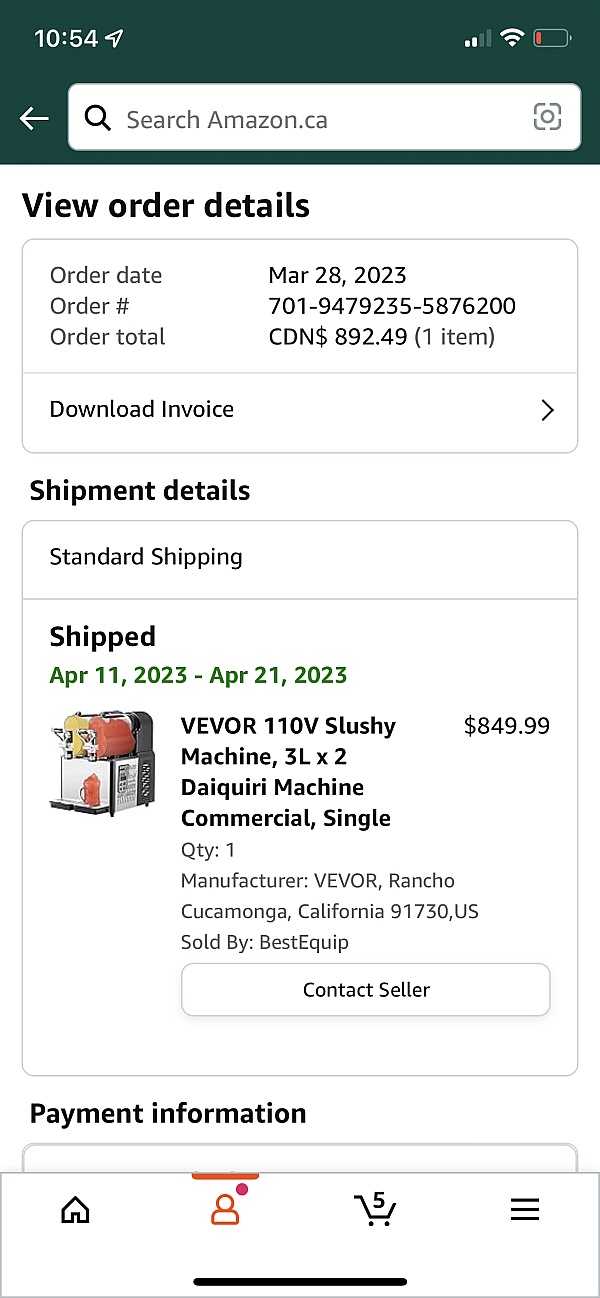Open Payment information section header

(168, 1113)
